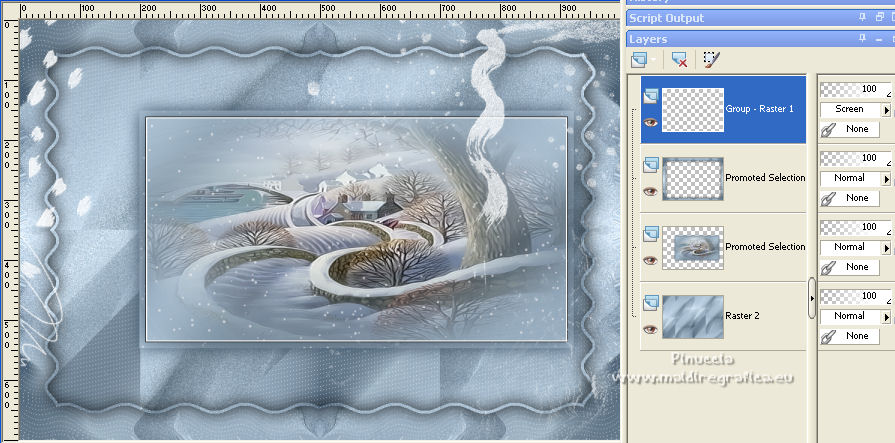Click opacity slider of Raster 2 layer
Image resolution: width=895 pixels, height=443 pixels.
(856, 296)
